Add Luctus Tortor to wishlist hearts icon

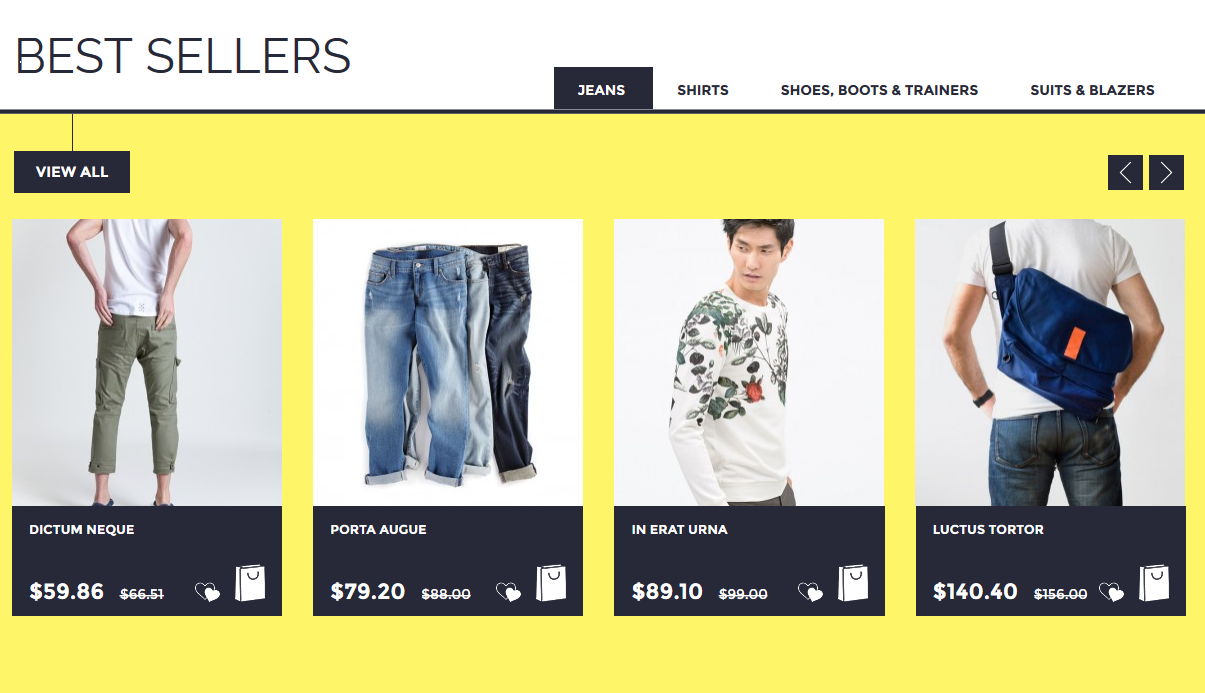tap(1111, 592)
